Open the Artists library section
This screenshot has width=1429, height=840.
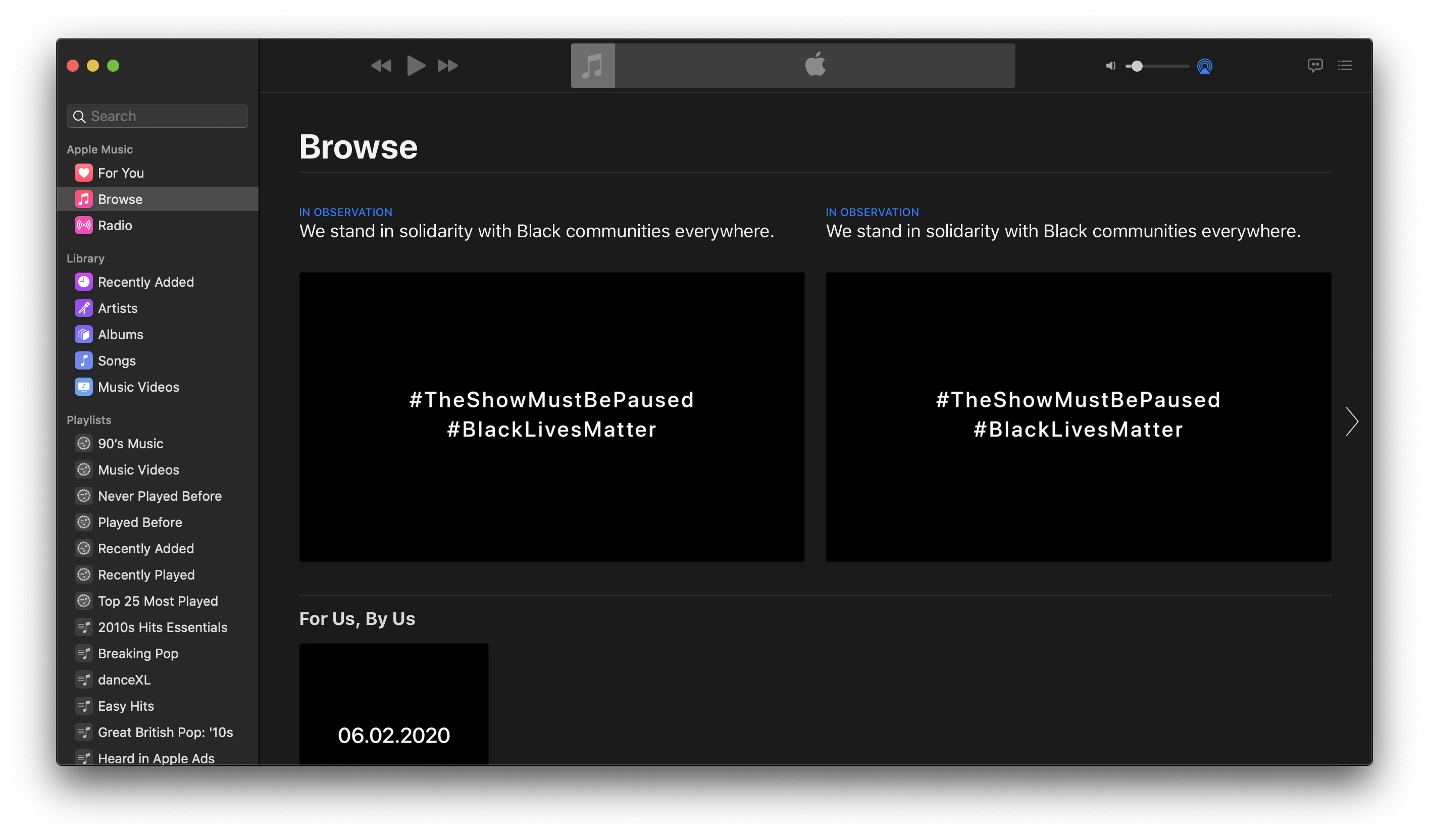pyautogui.click(x=117, y=308)
